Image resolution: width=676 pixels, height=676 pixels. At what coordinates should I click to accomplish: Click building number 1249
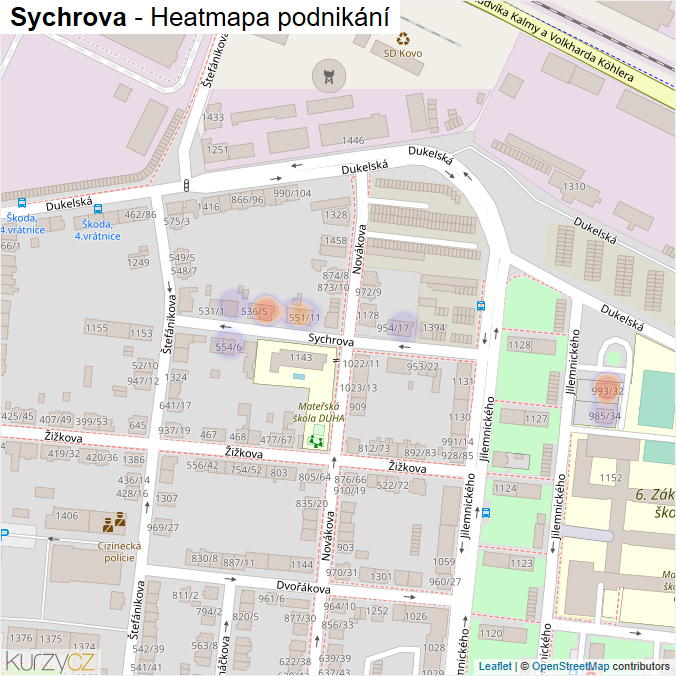click(x=138, y=263)
